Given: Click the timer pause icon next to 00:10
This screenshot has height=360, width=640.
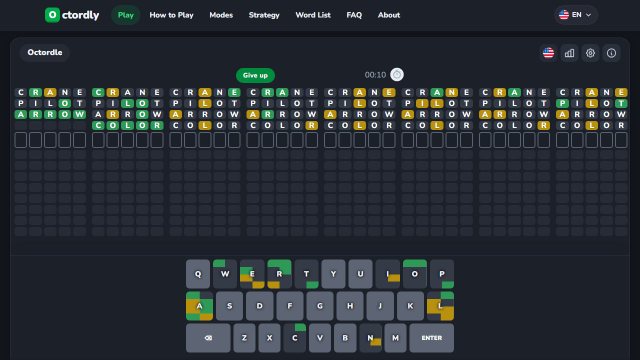Looking at the screenshot, I should click(x=397, y=75).
